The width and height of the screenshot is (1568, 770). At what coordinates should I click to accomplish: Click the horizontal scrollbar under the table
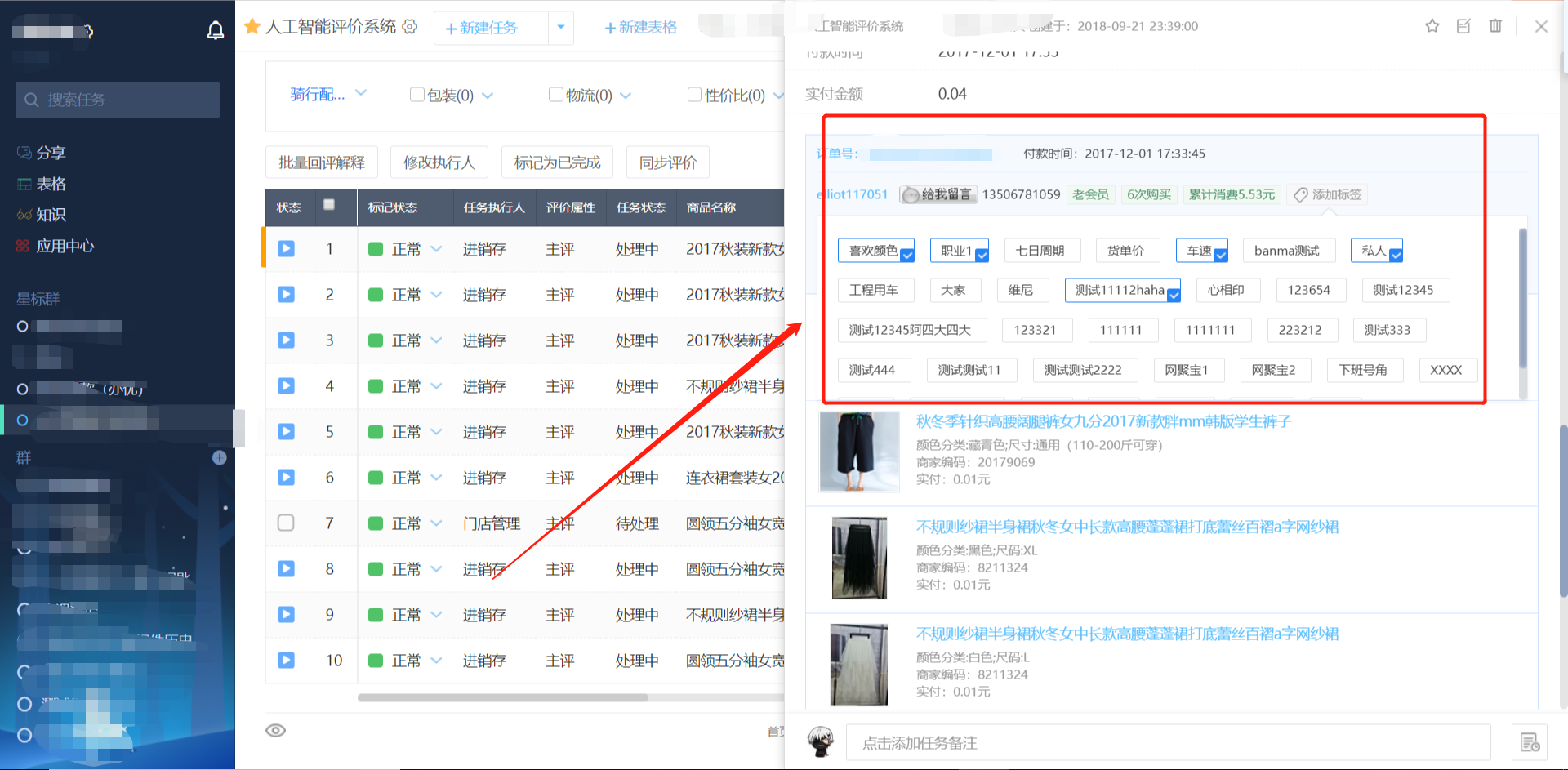click(x=503, y=697)
